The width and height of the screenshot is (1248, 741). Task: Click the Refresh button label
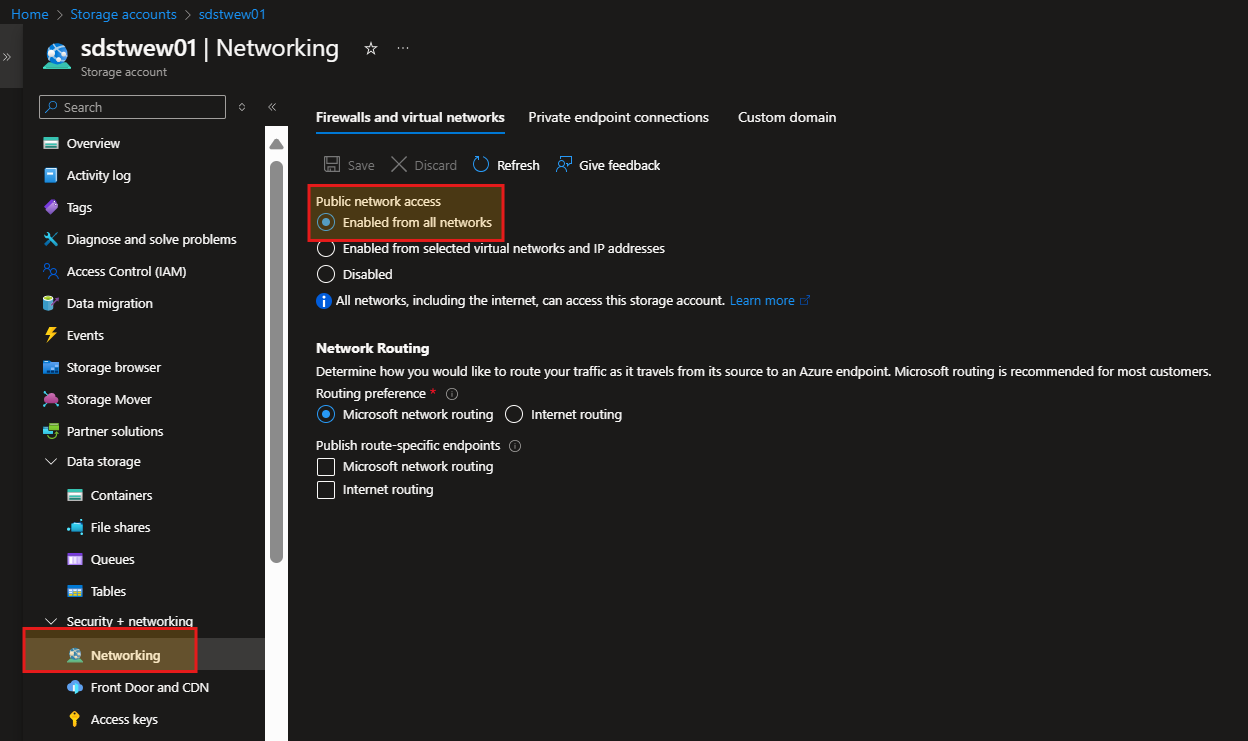(518, 165)
